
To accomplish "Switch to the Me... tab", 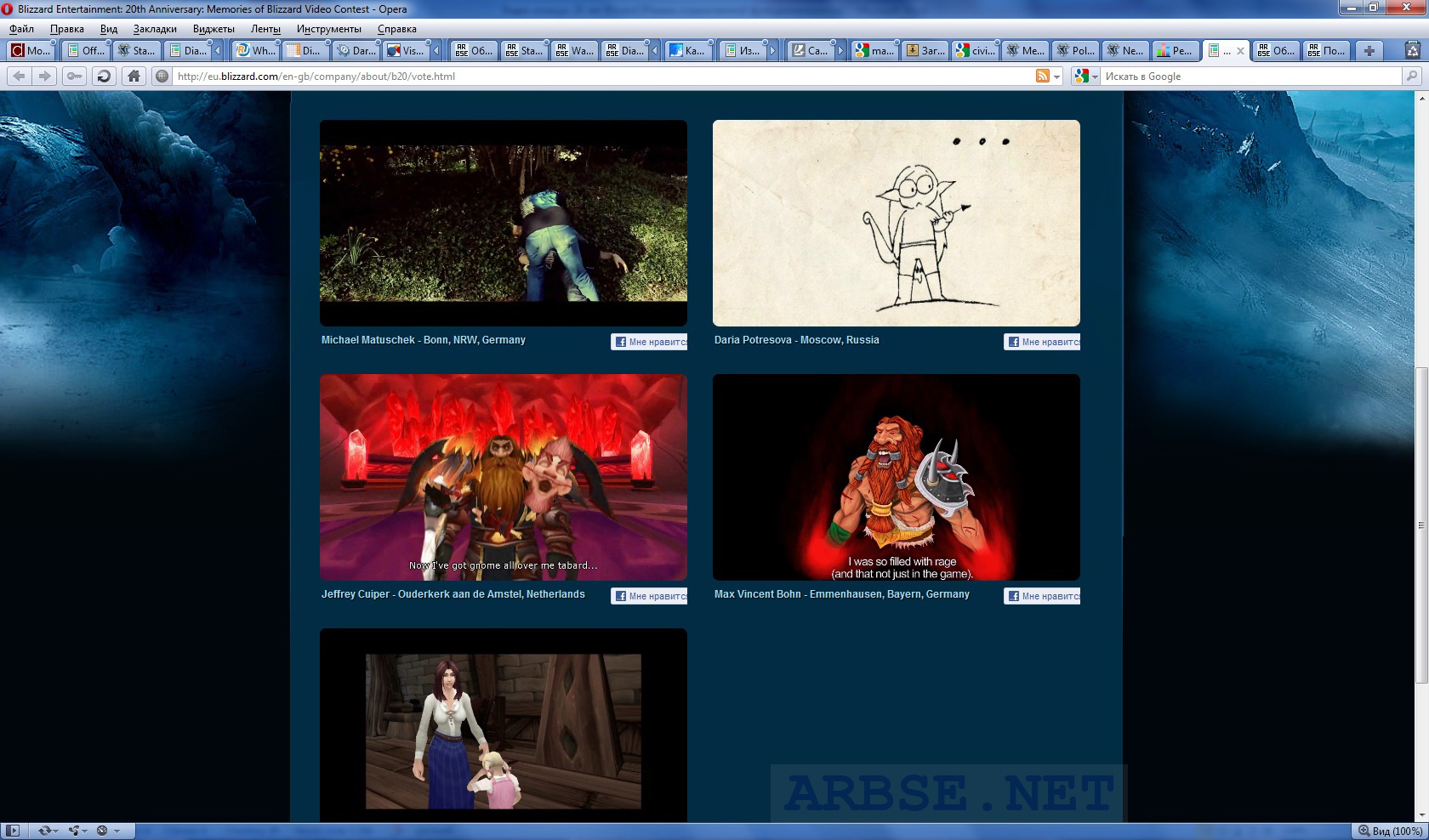I will (x=1026, y=50).
